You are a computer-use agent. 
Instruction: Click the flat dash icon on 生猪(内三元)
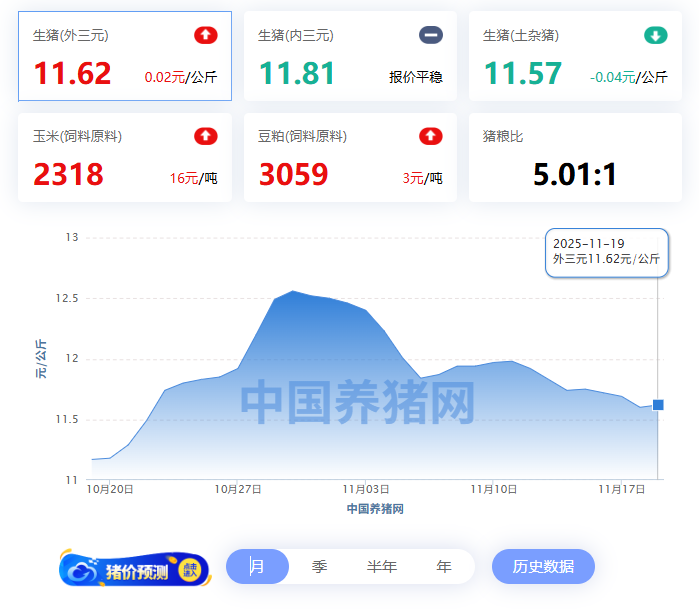click(430, 36)
